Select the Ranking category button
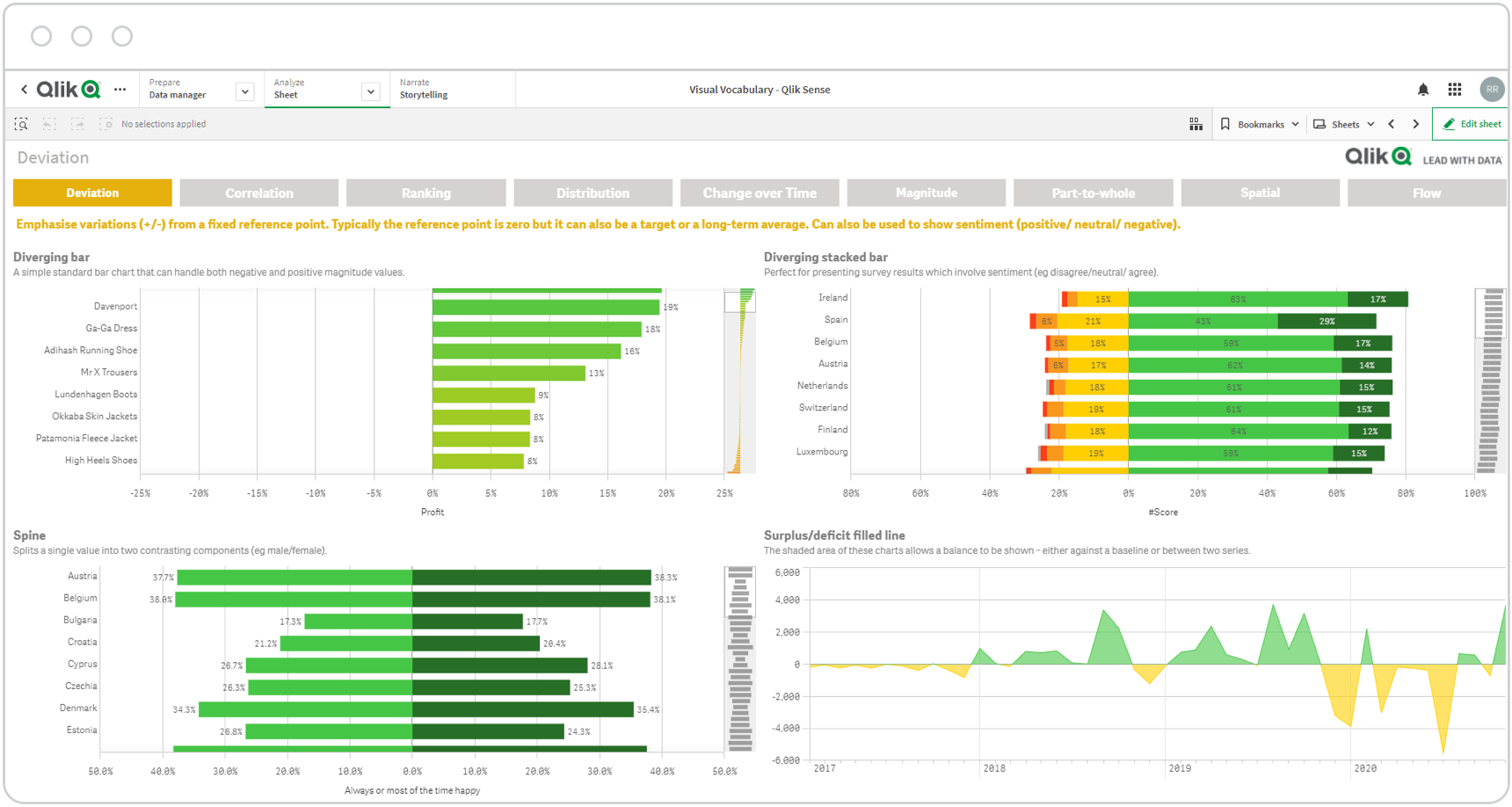 (426, 193)
